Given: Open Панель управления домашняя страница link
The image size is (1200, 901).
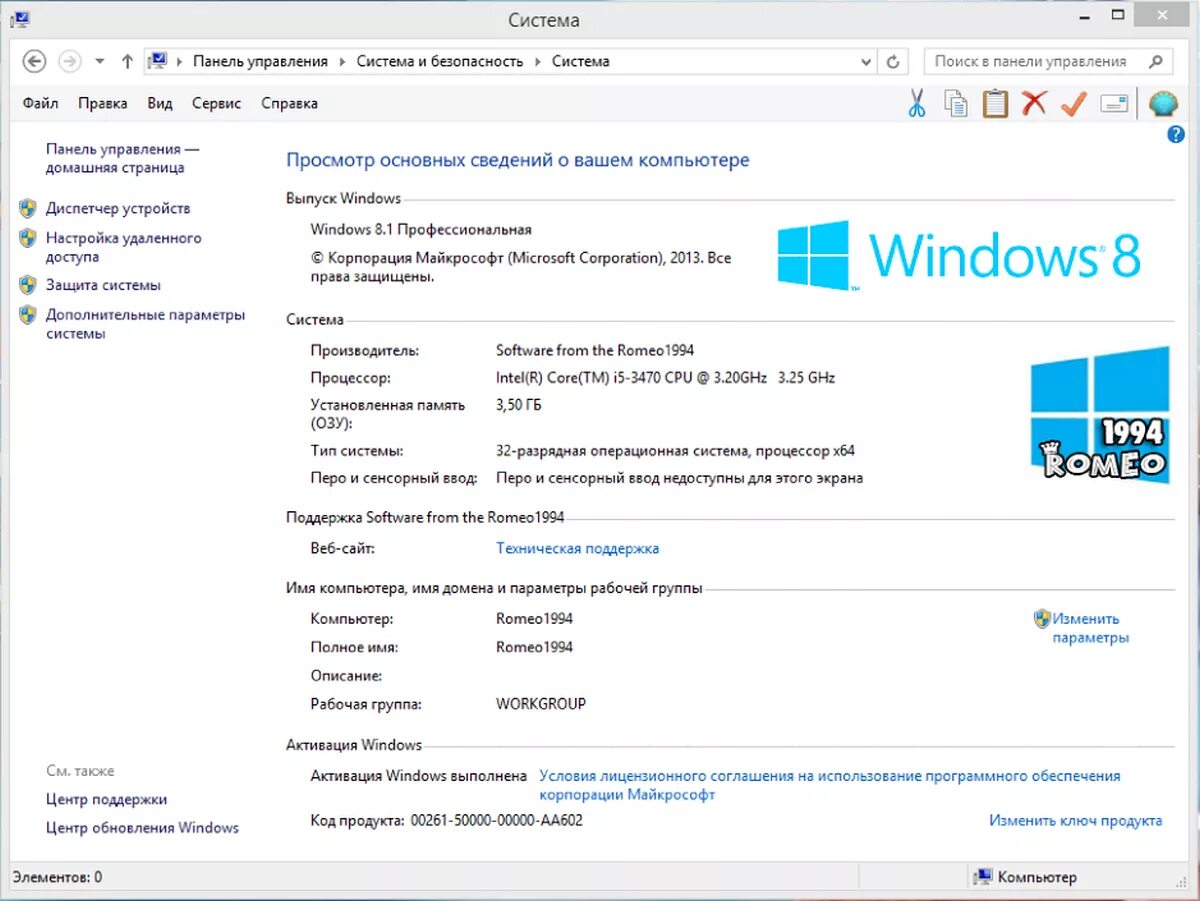Looking at the screenshot, I should point(122,158).
